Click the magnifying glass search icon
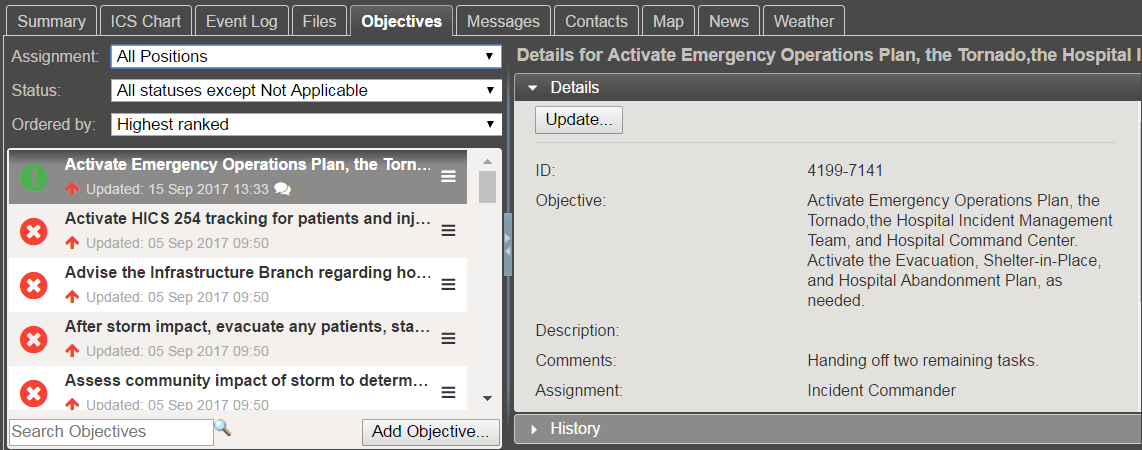1142x450 pixels. (x=223, y=428)
